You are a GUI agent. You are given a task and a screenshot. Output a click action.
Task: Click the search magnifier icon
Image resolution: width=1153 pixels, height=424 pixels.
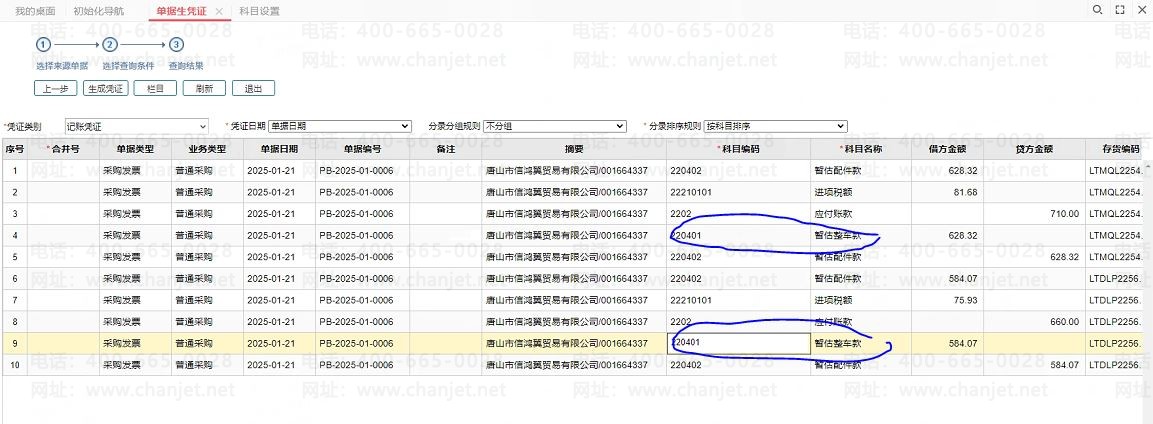point(1097,10)
